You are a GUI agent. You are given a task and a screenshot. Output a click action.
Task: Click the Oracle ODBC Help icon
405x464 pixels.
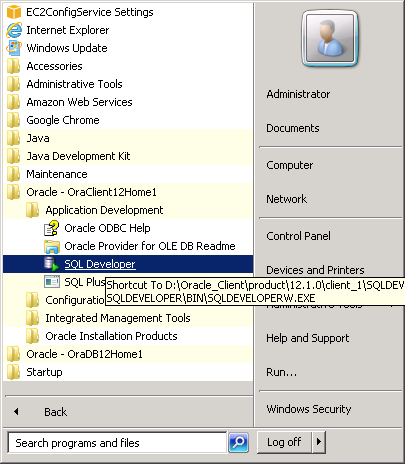coord(51,228)
